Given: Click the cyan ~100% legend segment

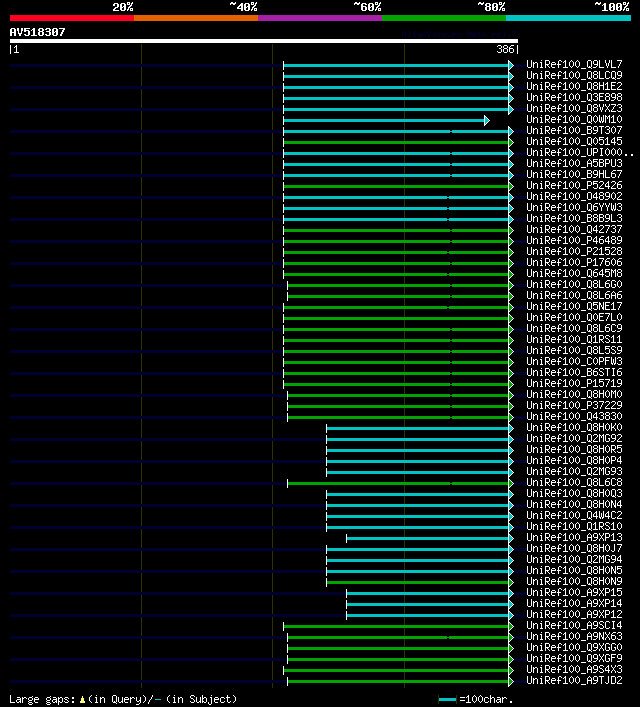Looking at the screenshot, I should coord(568,18).
